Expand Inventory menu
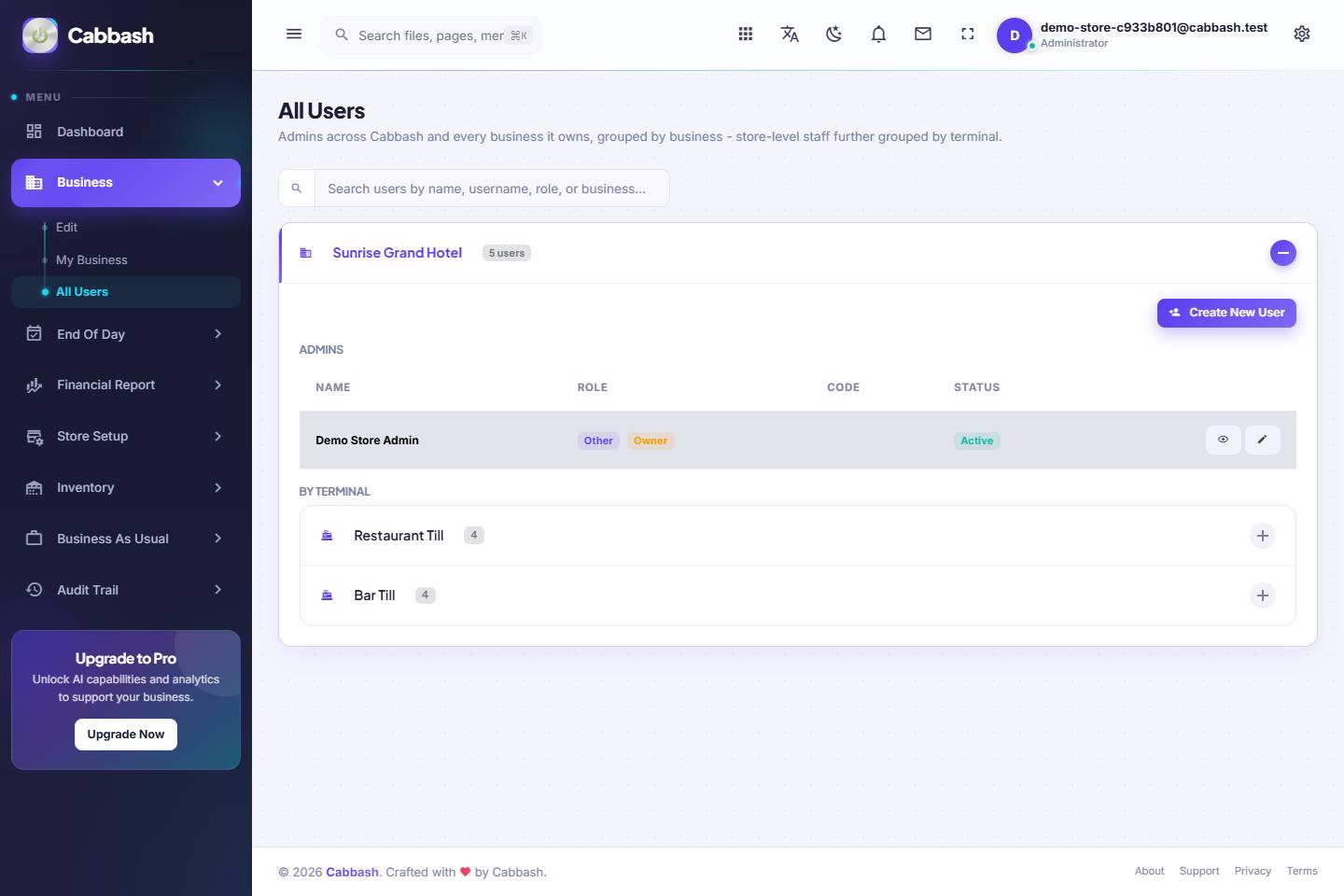Viewport: 1344px width, 896px height. 126,488
